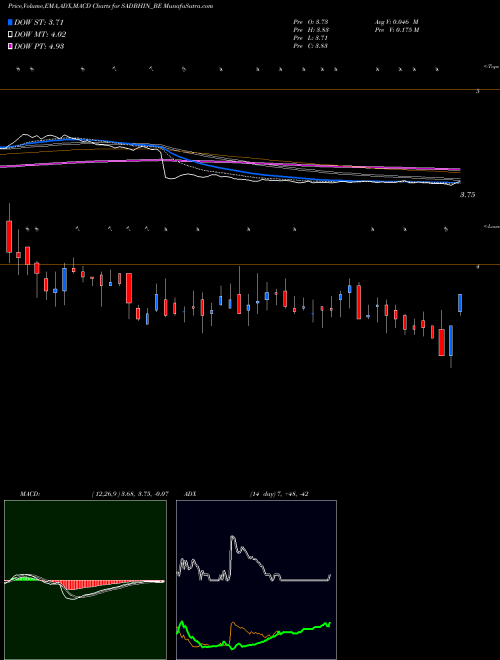This screenshot has height=660, width=500.
Task: Click the white DOW MT legend swatch
Action: pyautogui.click(x=10, y=34)
